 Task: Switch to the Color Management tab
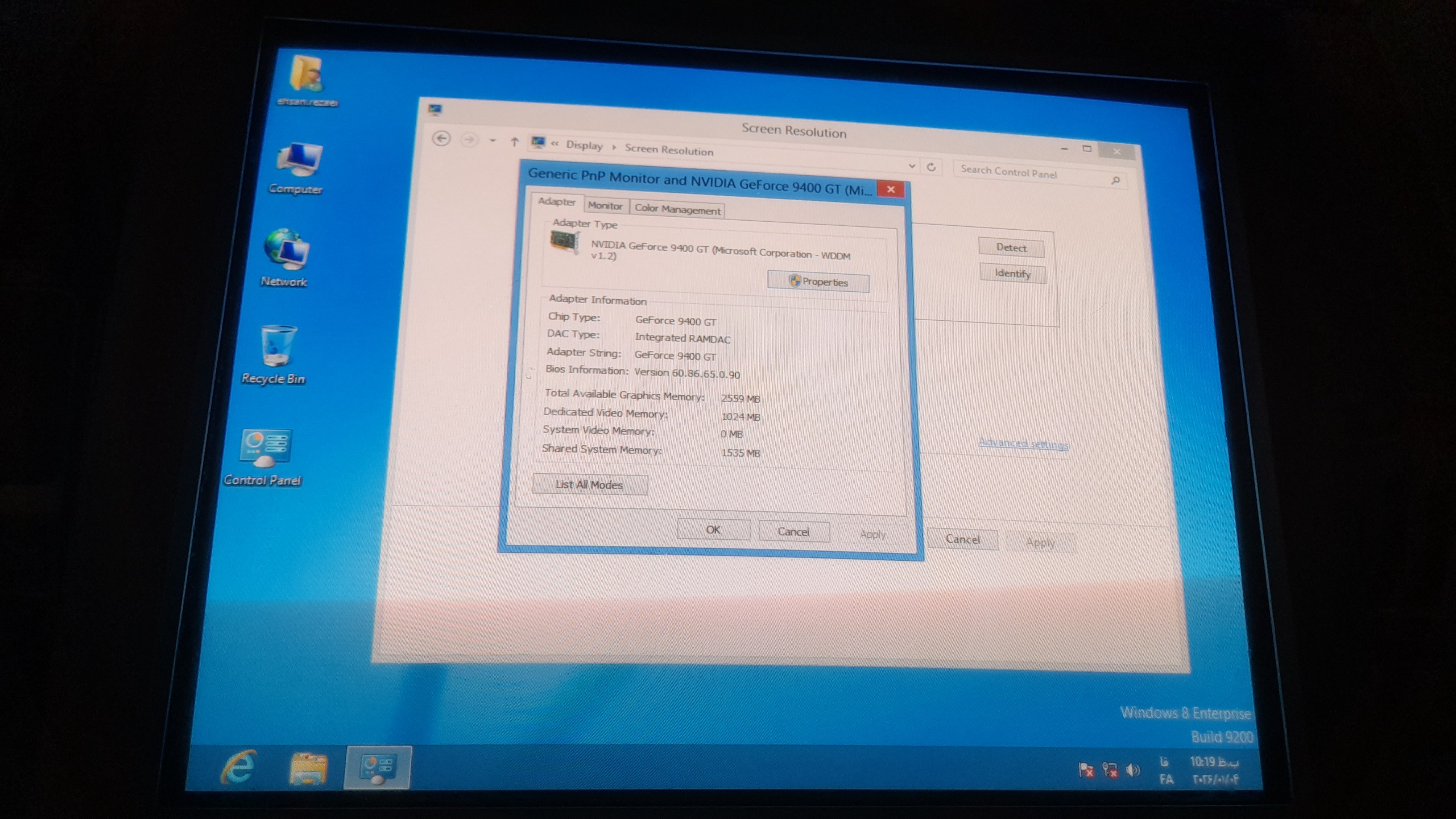pos(677,209)
